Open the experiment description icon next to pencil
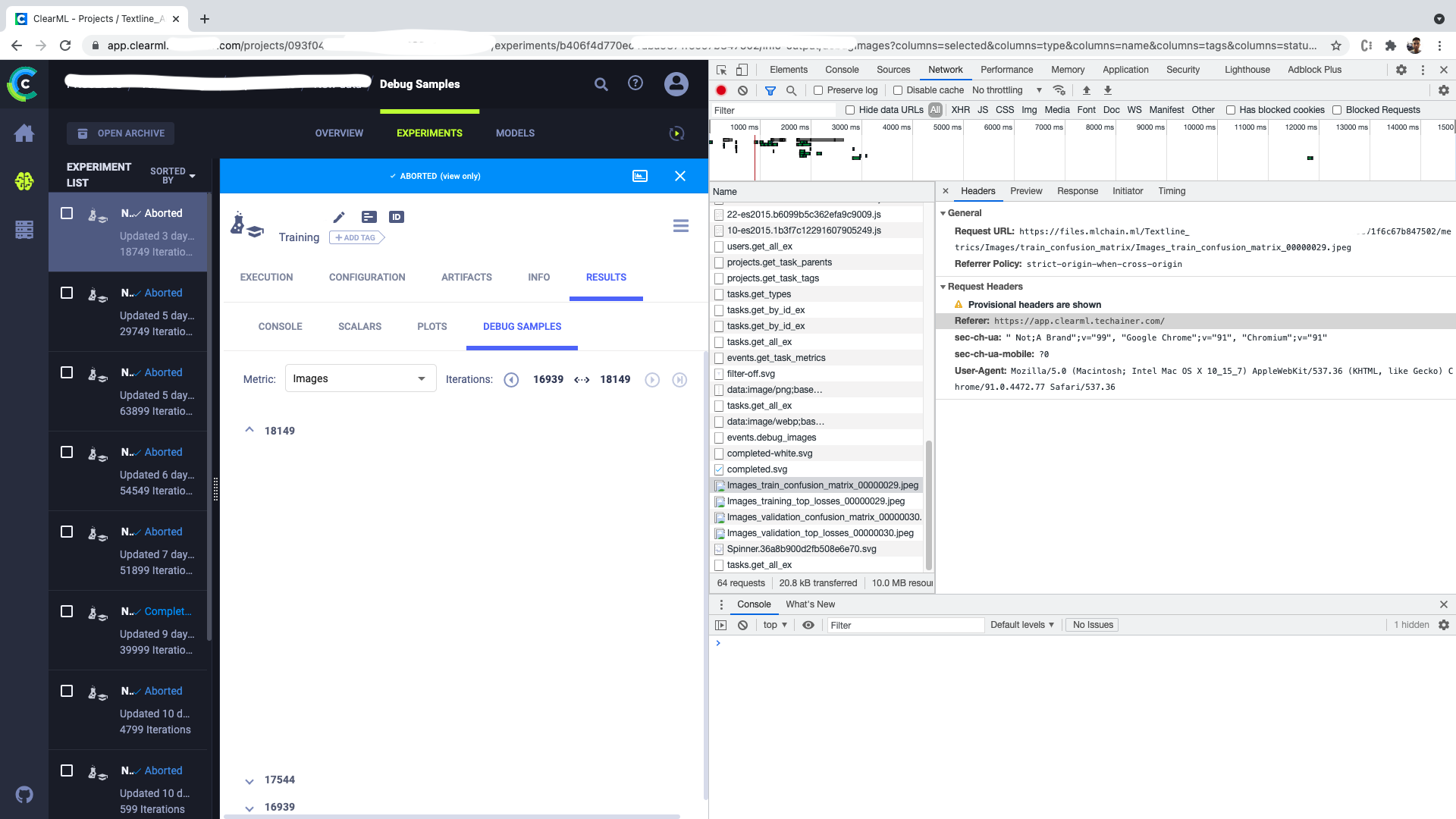This screenshot has height=819, width=1456. [x=369, y=217]
